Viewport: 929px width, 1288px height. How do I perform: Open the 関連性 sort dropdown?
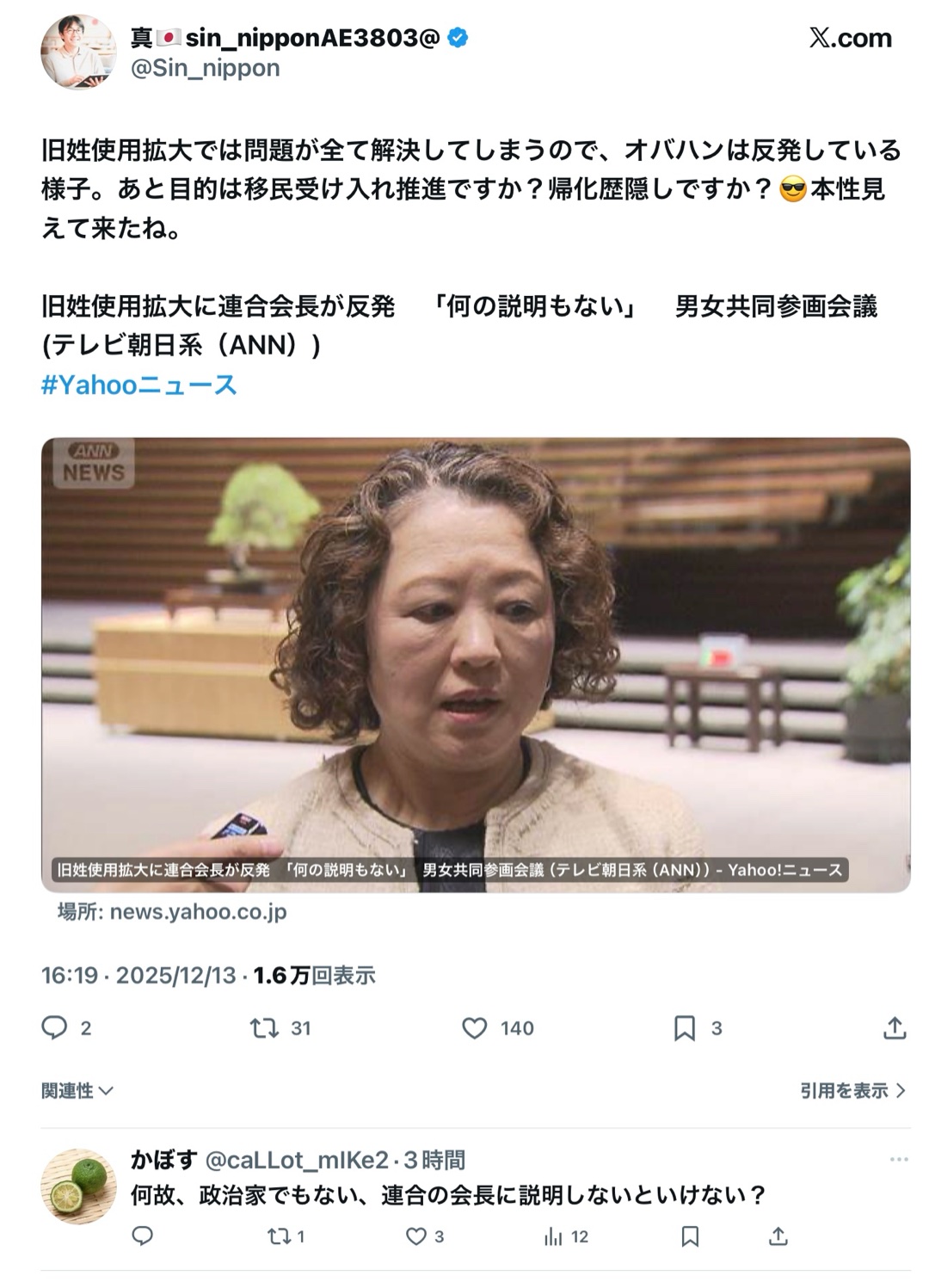(77, 1090)
